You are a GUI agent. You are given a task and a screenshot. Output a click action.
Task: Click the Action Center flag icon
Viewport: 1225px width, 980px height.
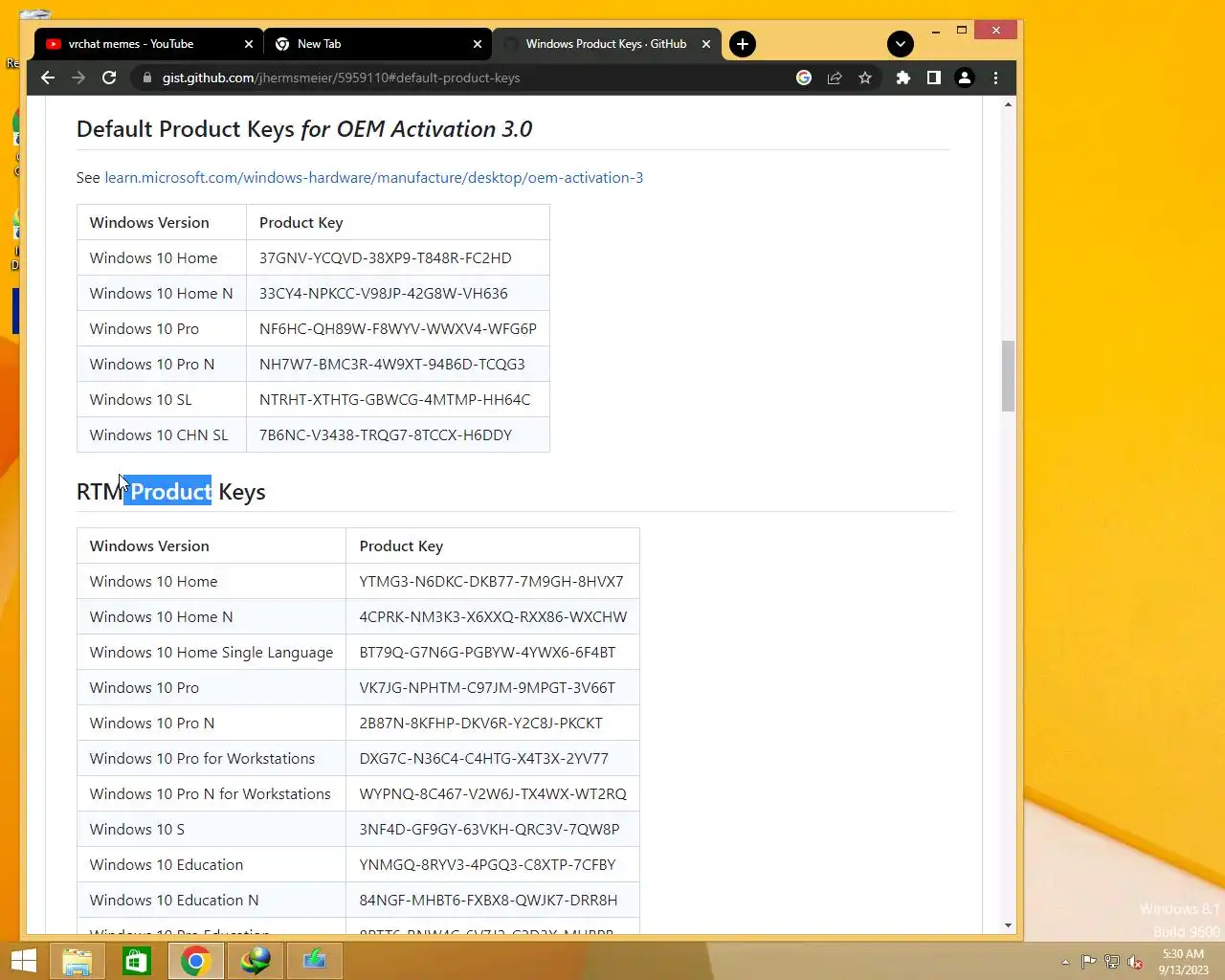click(1089, 962)
